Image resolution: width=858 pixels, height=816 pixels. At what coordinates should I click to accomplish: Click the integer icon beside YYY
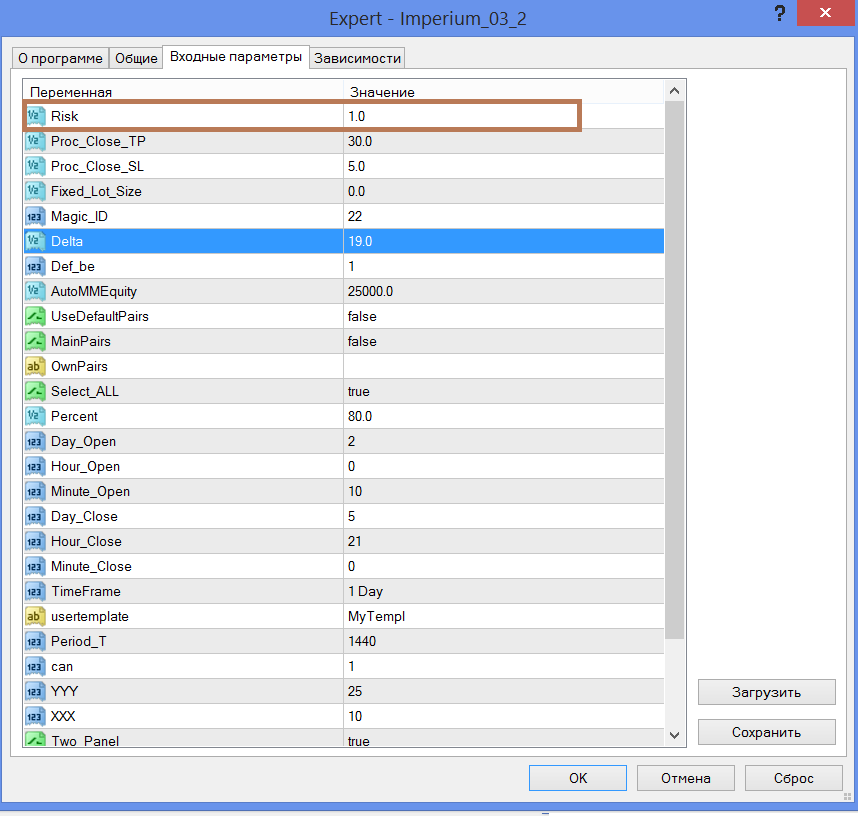[35, 692]
